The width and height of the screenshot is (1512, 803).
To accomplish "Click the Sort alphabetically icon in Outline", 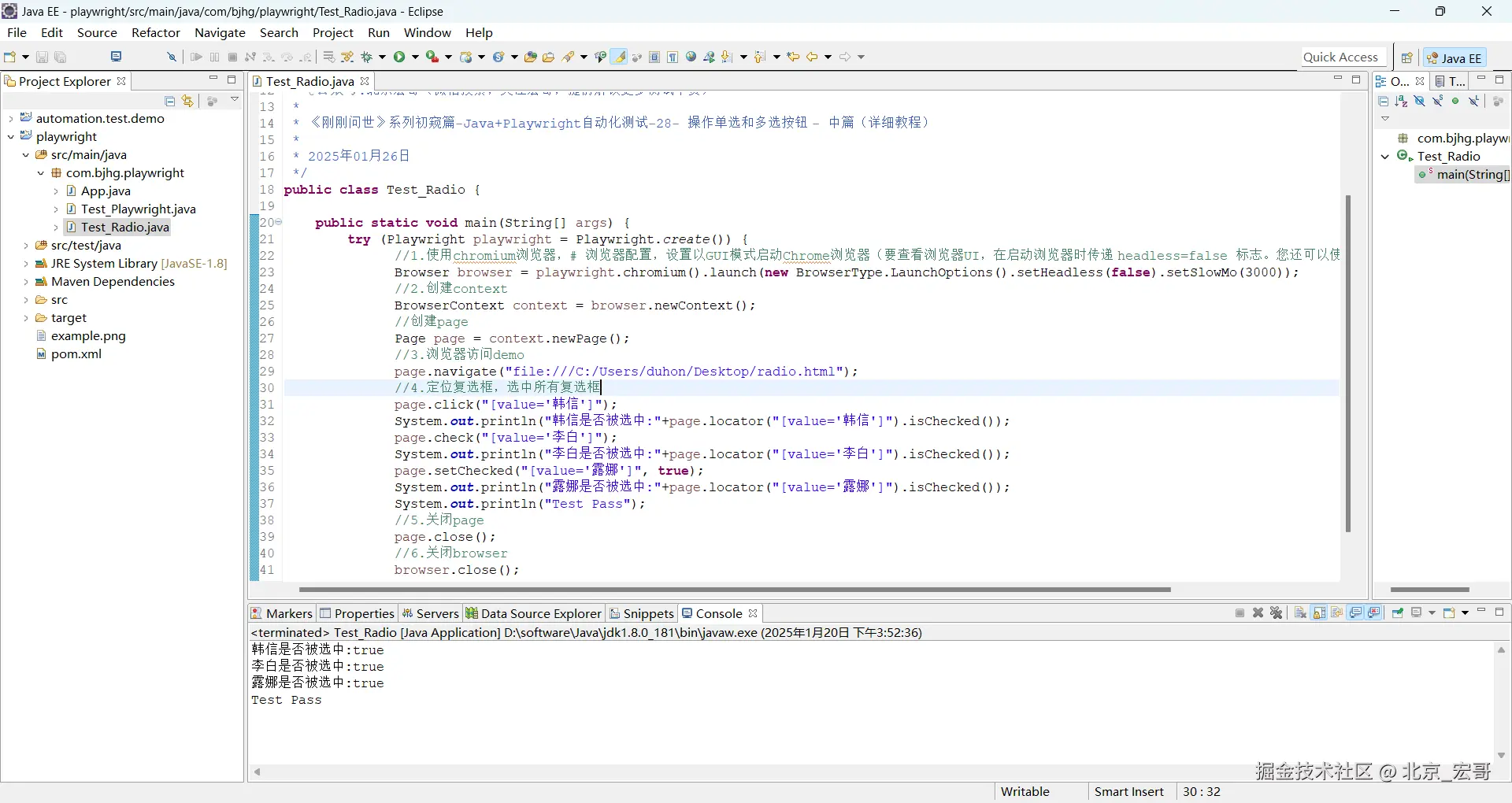I will click(1401, 101).
